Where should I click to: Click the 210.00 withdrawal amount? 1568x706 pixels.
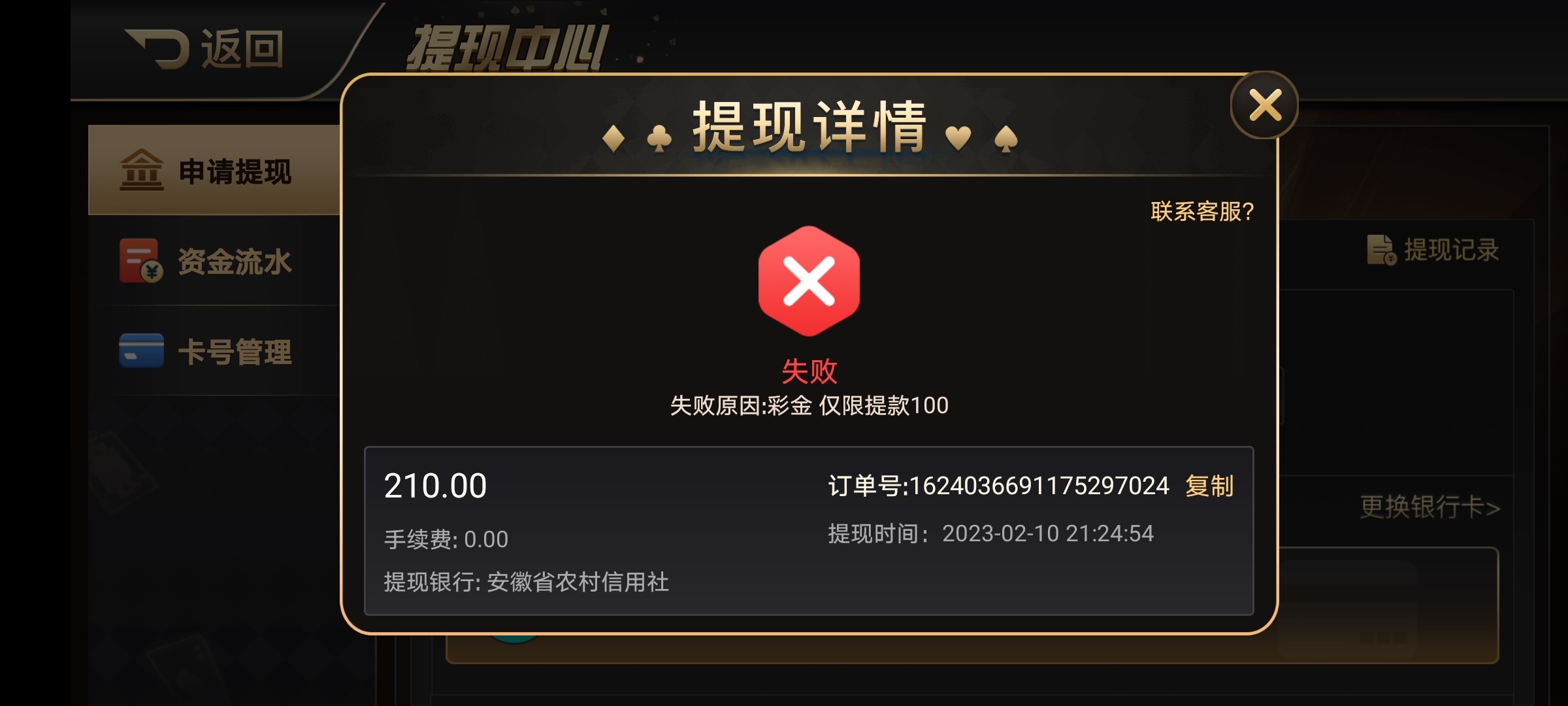[x=435, y=486]
